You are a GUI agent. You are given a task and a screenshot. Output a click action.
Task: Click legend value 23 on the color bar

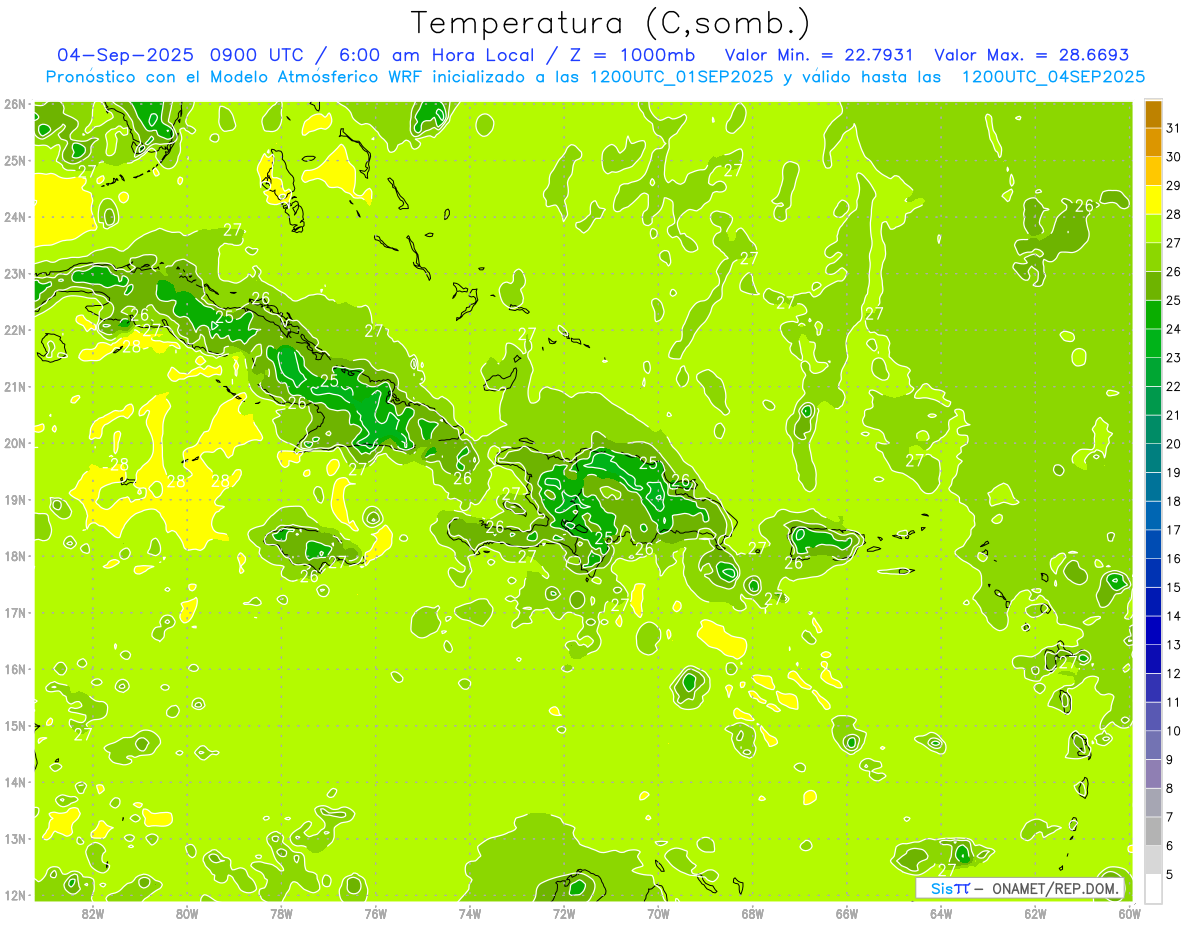point(1173,358)
